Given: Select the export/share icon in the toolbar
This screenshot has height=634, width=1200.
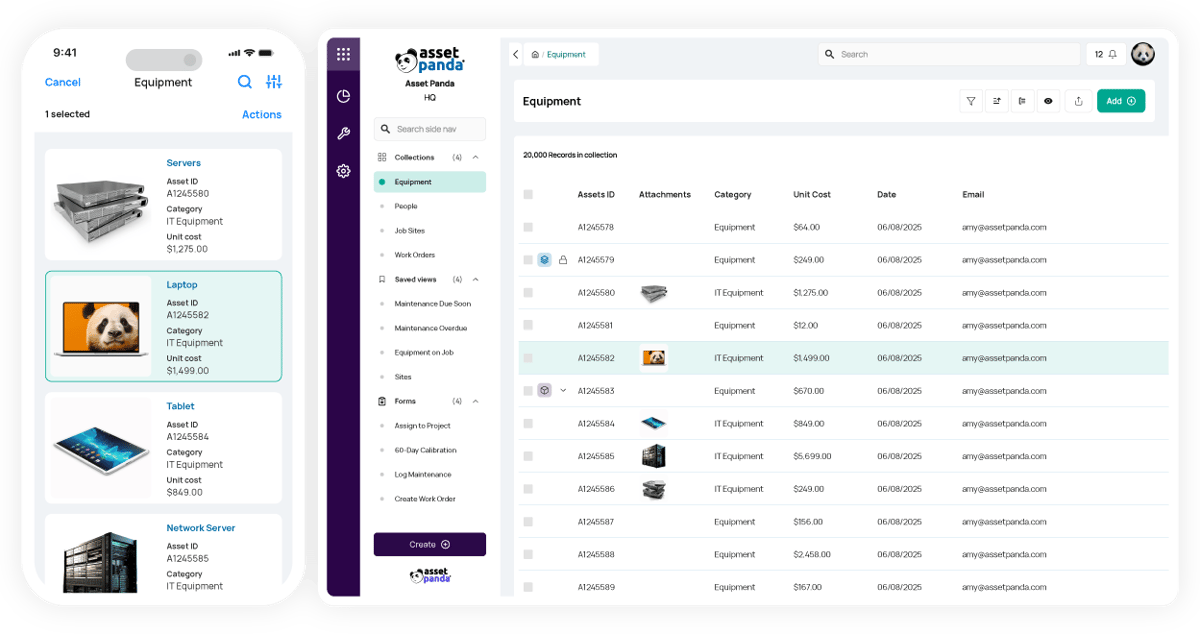Looking at the screenshot, I should tap(1078, 101).
